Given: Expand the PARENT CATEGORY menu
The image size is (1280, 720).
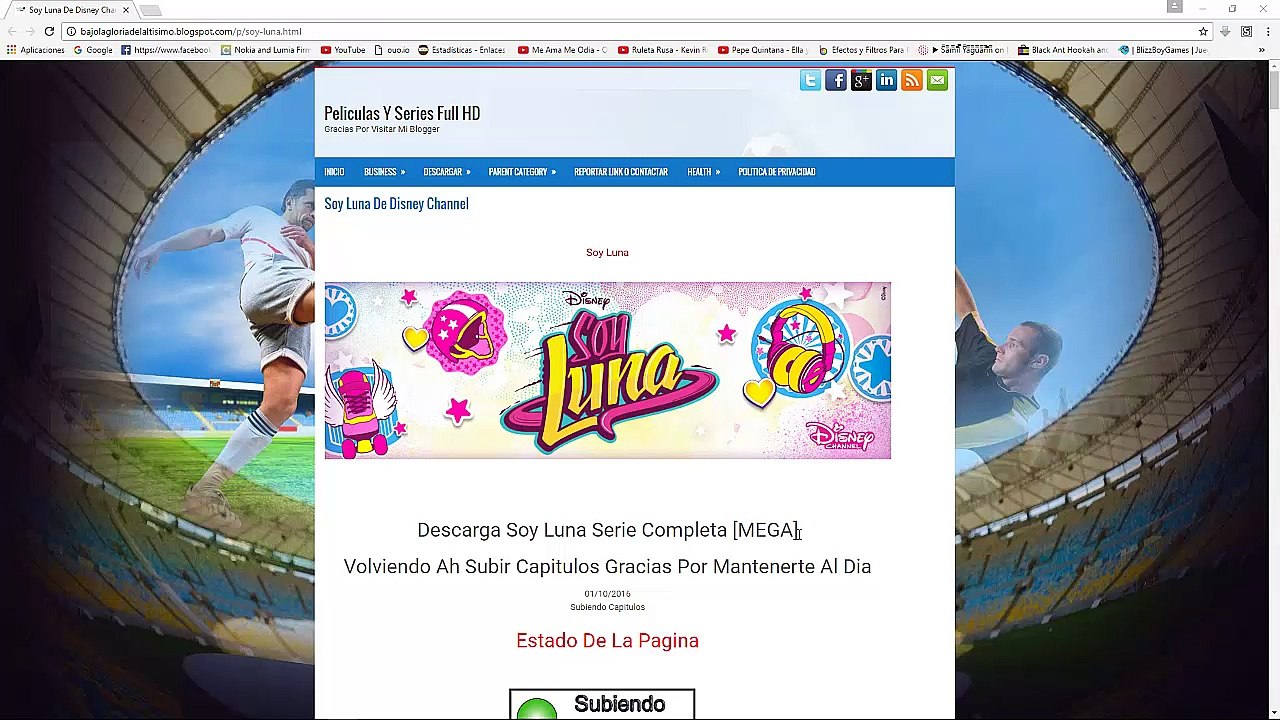Looking at the screenshot, I should pos(522,172).
